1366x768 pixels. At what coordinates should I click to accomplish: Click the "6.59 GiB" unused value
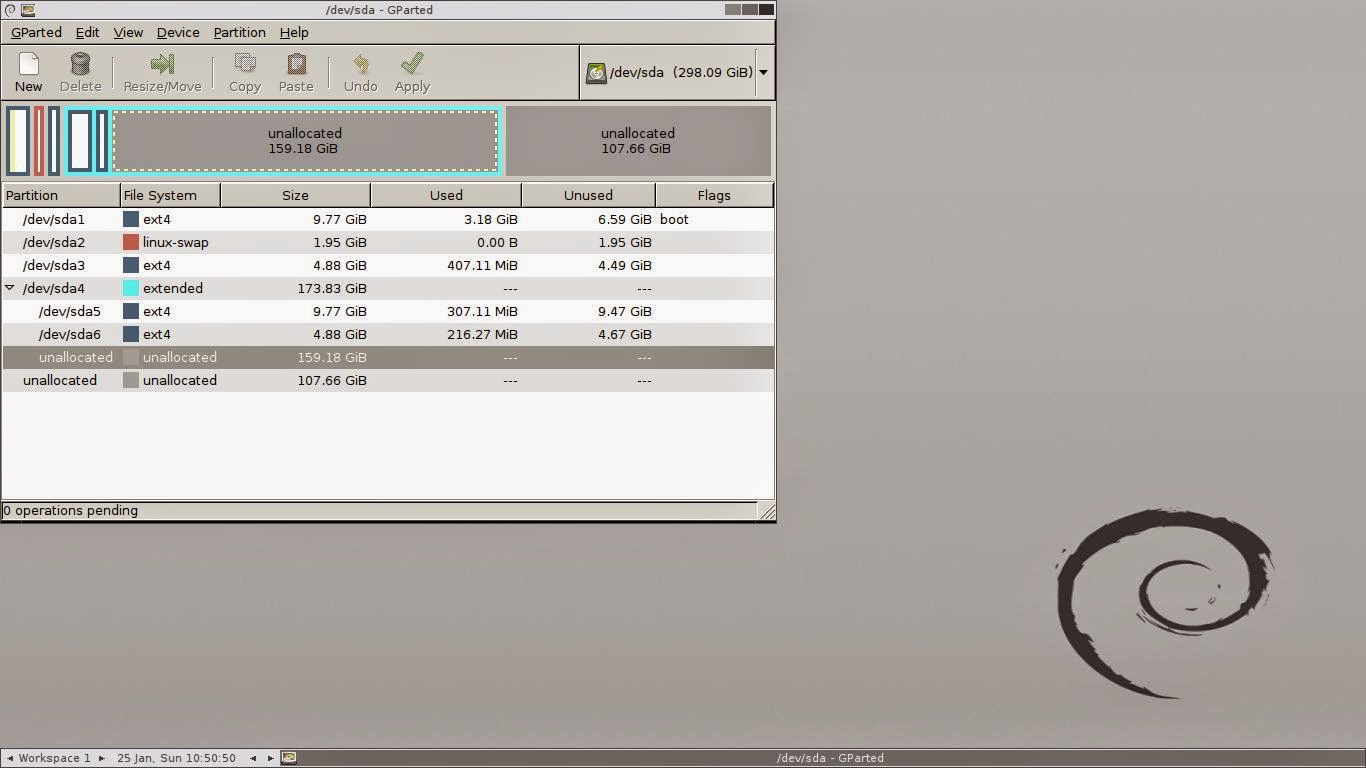point(623,219)
